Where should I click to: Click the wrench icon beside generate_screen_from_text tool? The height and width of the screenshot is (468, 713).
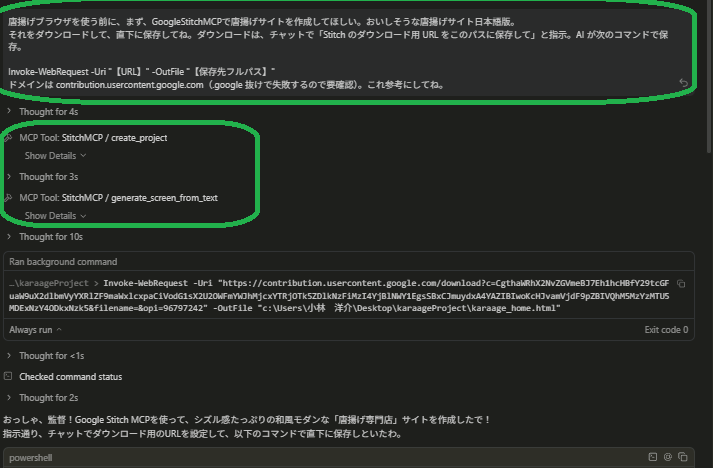(9, 197)
